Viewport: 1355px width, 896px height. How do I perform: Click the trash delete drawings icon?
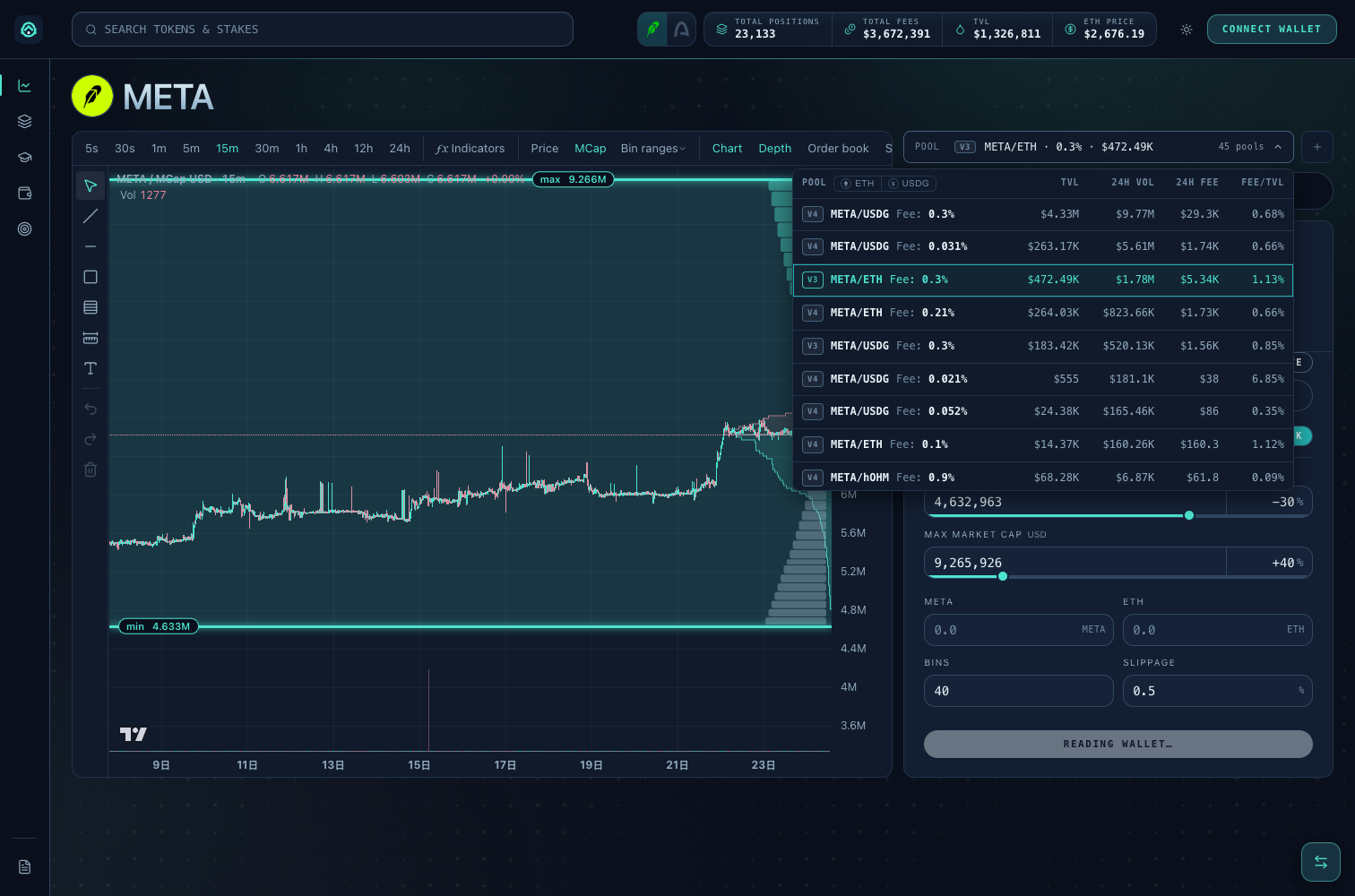tap(91, 470)
